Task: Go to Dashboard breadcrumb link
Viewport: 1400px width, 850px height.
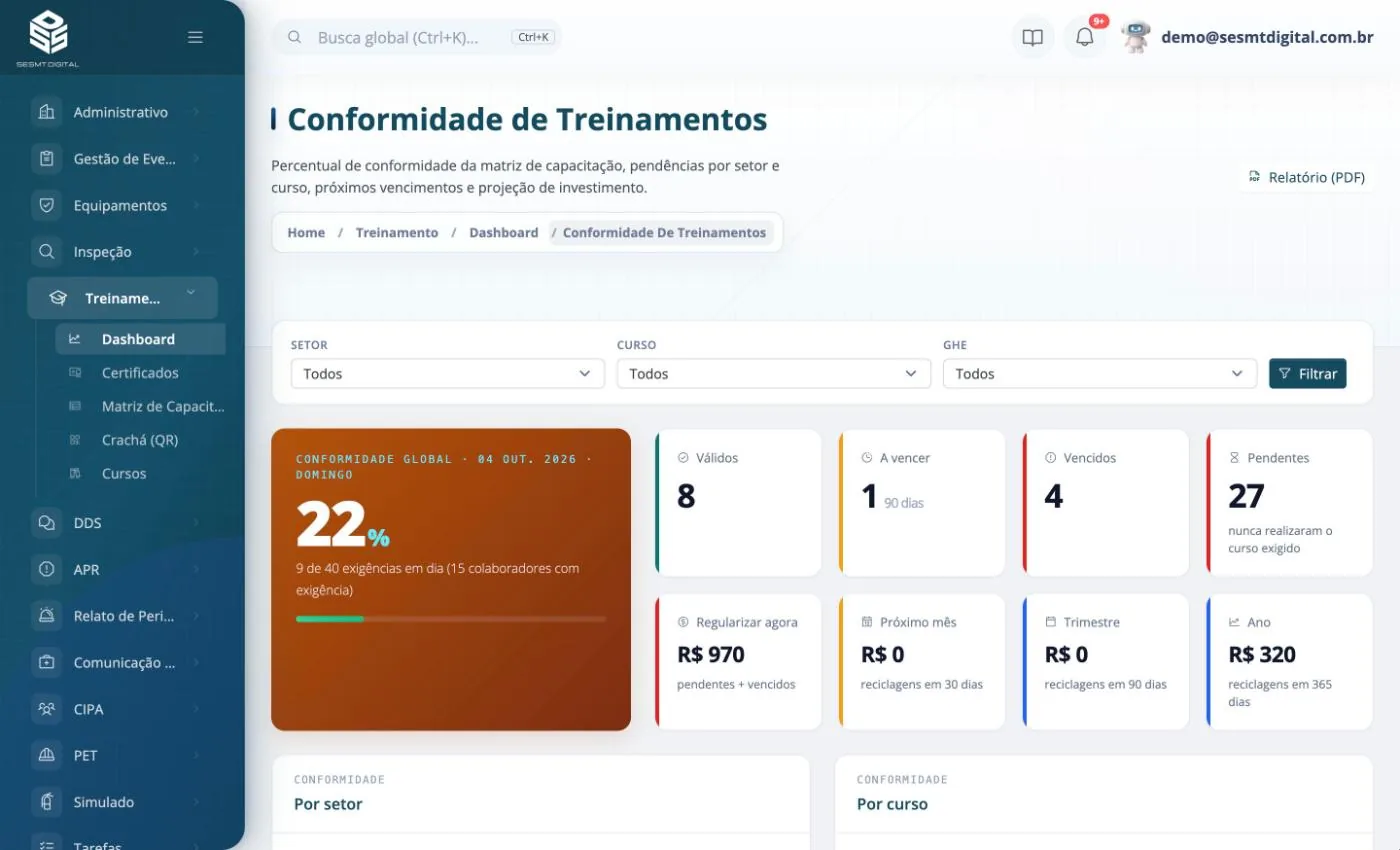Action: pyautogui.click(x=504, y=232)
